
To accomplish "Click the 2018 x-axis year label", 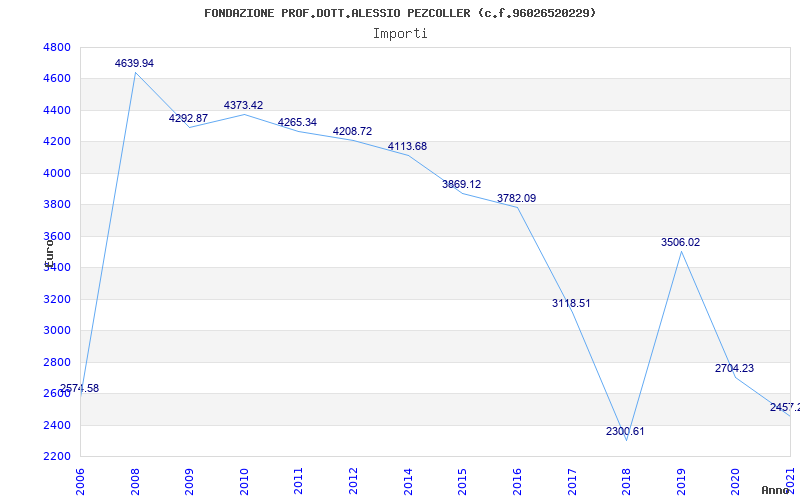I will coord(626,481).
